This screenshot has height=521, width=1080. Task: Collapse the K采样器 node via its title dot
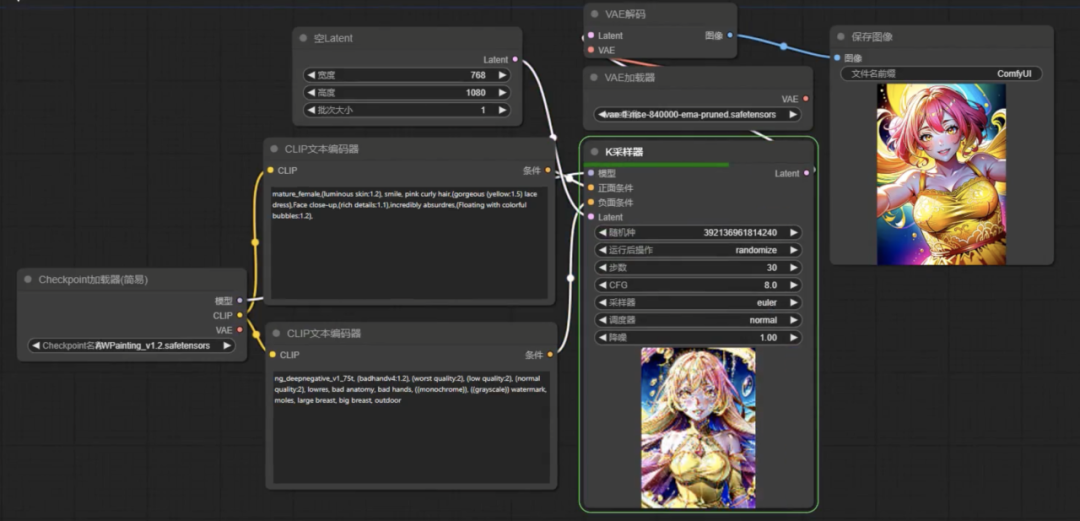[x=594, y=152]
